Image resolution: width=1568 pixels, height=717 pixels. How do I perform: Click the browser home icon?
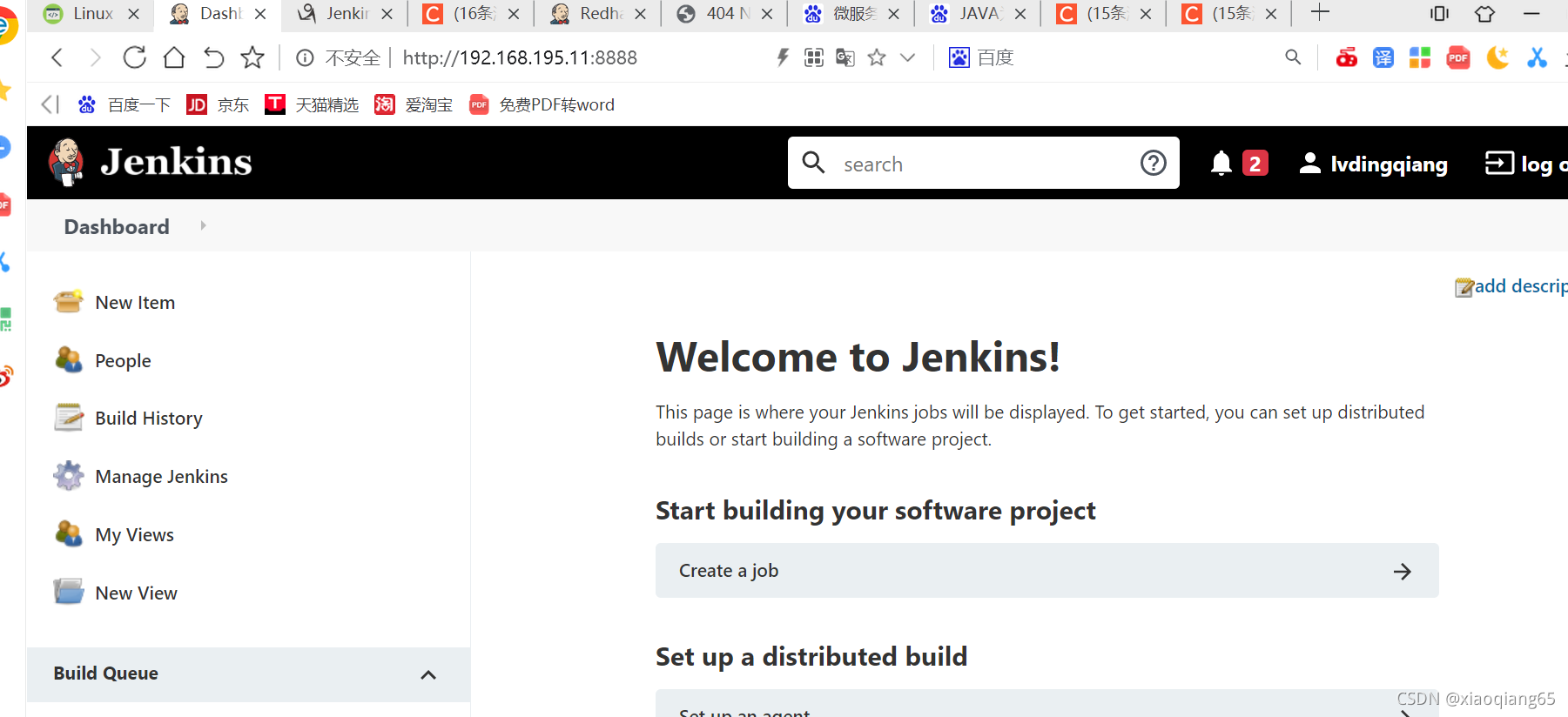[174, 57]
